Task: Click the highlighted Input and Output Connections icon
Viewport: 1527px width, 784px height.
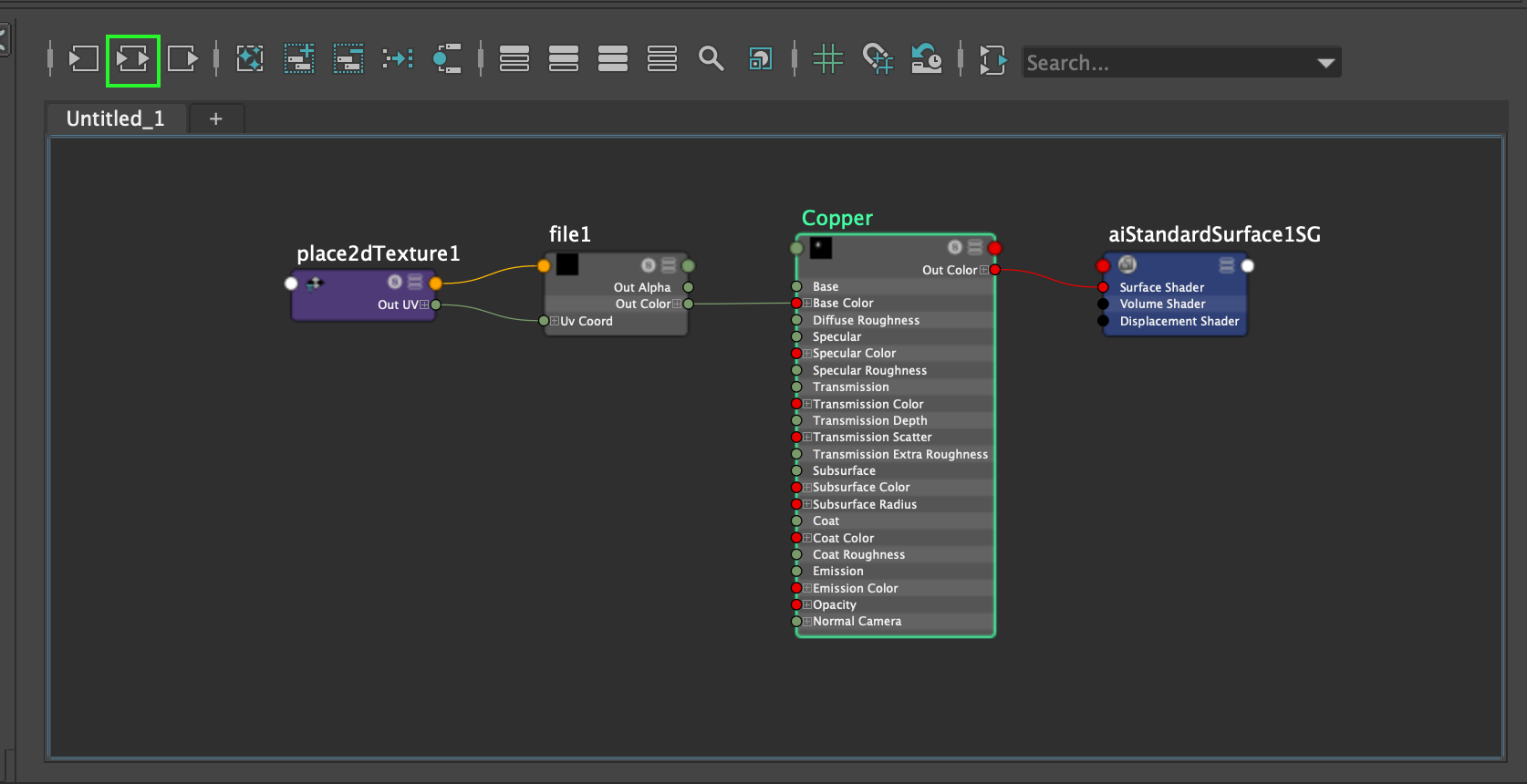Action: pos(133,60)
